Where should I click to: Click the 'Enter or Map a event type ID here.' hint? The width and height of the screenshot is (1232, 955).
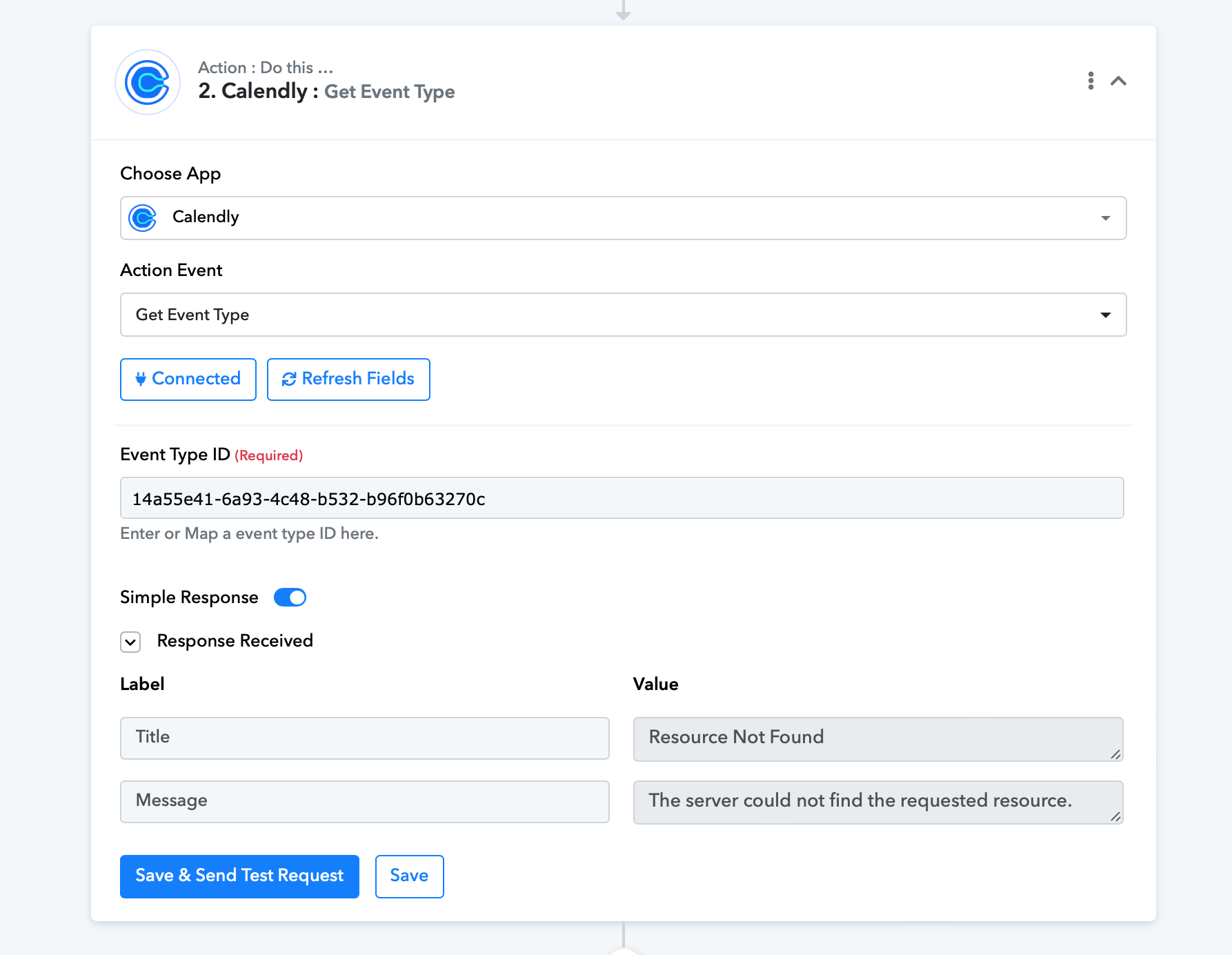point(249,533)
